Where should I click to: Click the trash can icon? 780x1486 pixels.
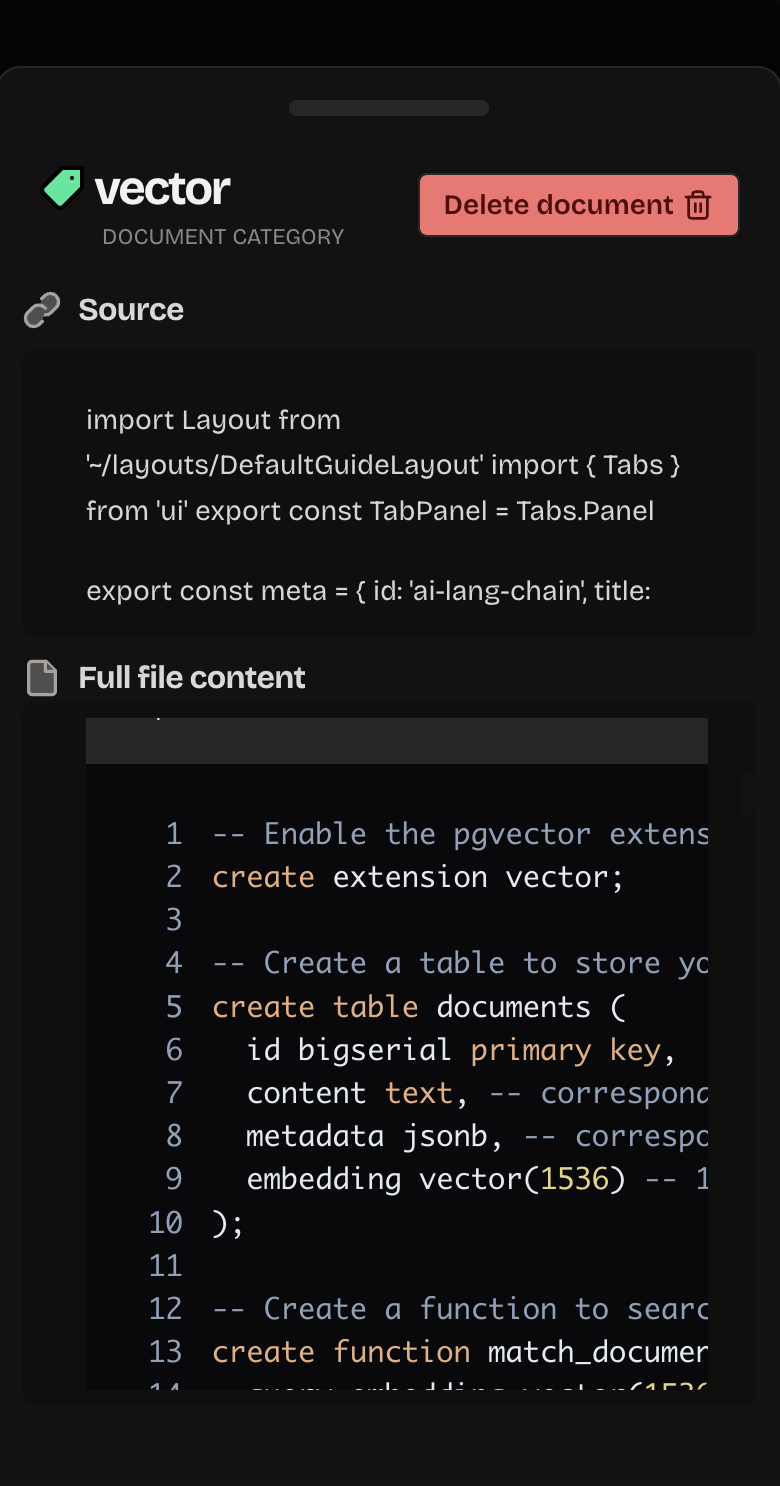tap(698, 205)
